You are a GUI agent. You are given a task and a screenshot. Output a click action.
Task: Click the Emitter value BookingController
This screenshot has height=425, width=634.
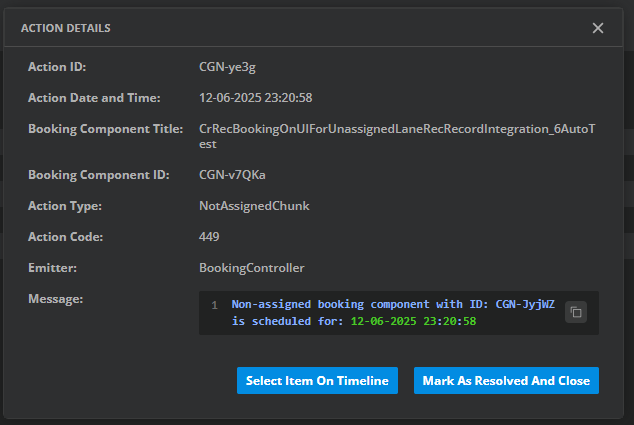251,268
